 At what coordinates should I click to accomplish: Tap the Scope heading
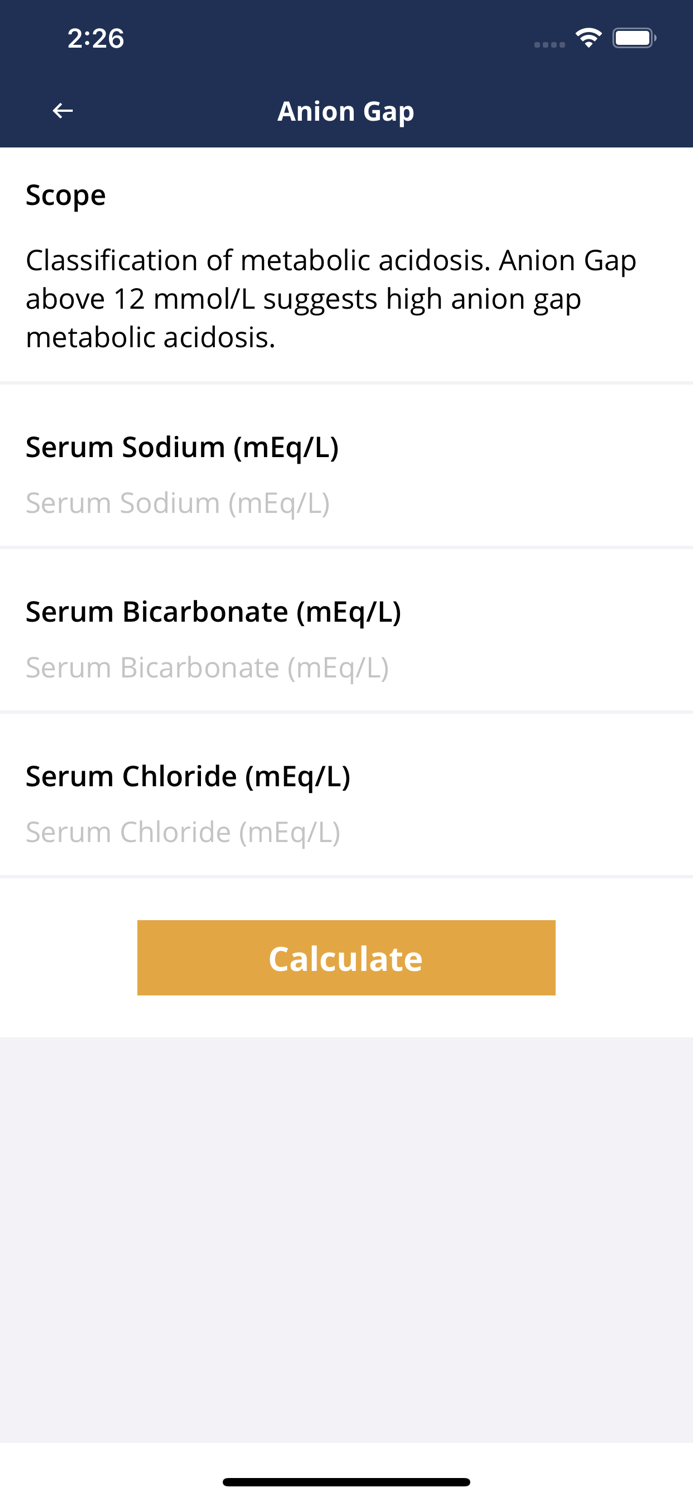click(x=66, y=195)
